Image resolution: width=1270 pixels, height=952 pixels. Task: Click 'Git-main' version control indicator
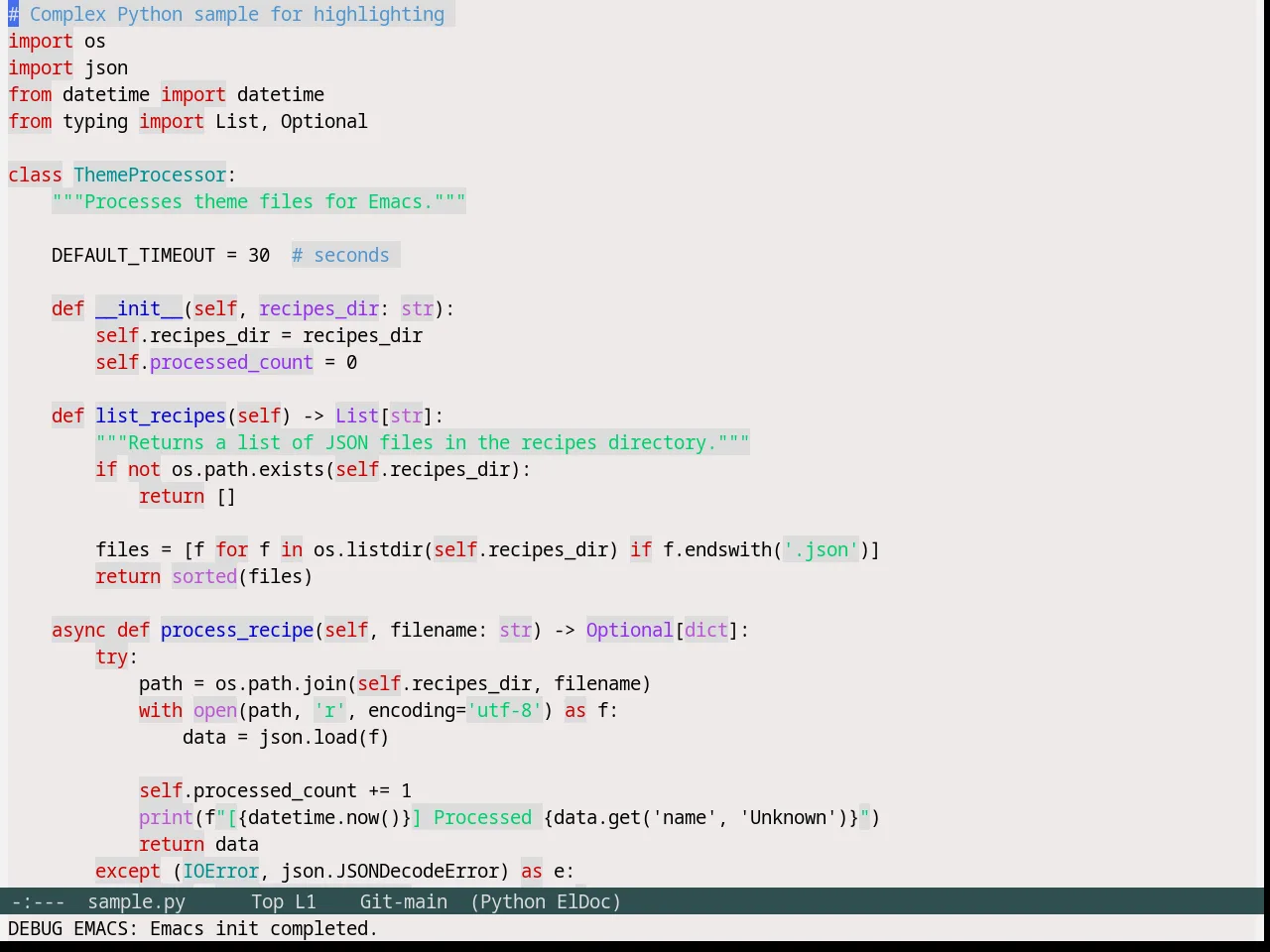pos(404,901)
